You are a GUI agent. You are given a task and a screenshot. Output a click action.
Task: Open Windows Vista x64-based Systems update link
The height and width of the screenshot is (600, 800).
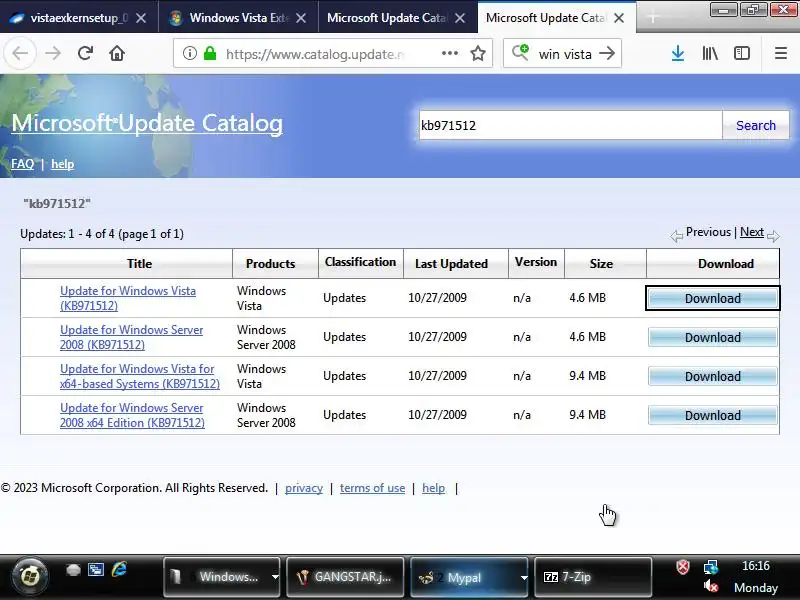(x=140, y=376)
